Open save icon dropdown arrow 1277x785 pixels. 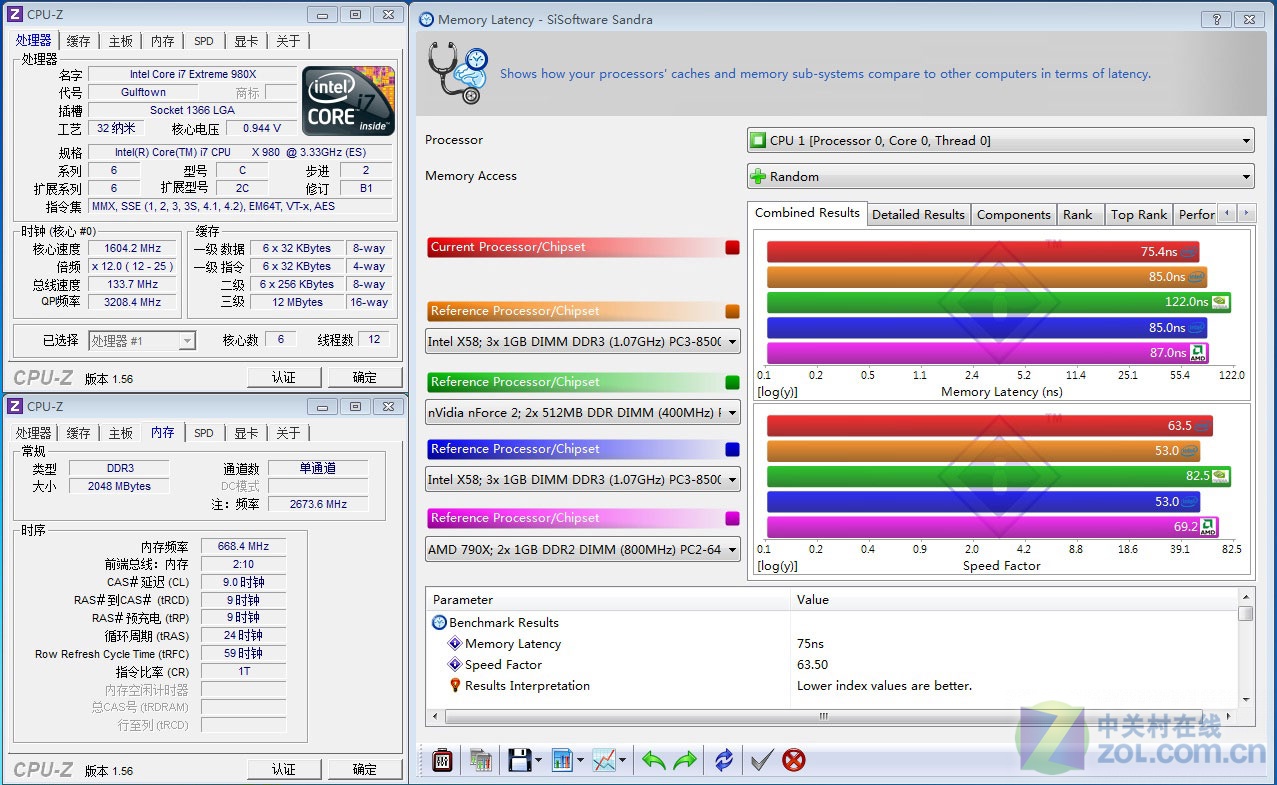(538, 761)
